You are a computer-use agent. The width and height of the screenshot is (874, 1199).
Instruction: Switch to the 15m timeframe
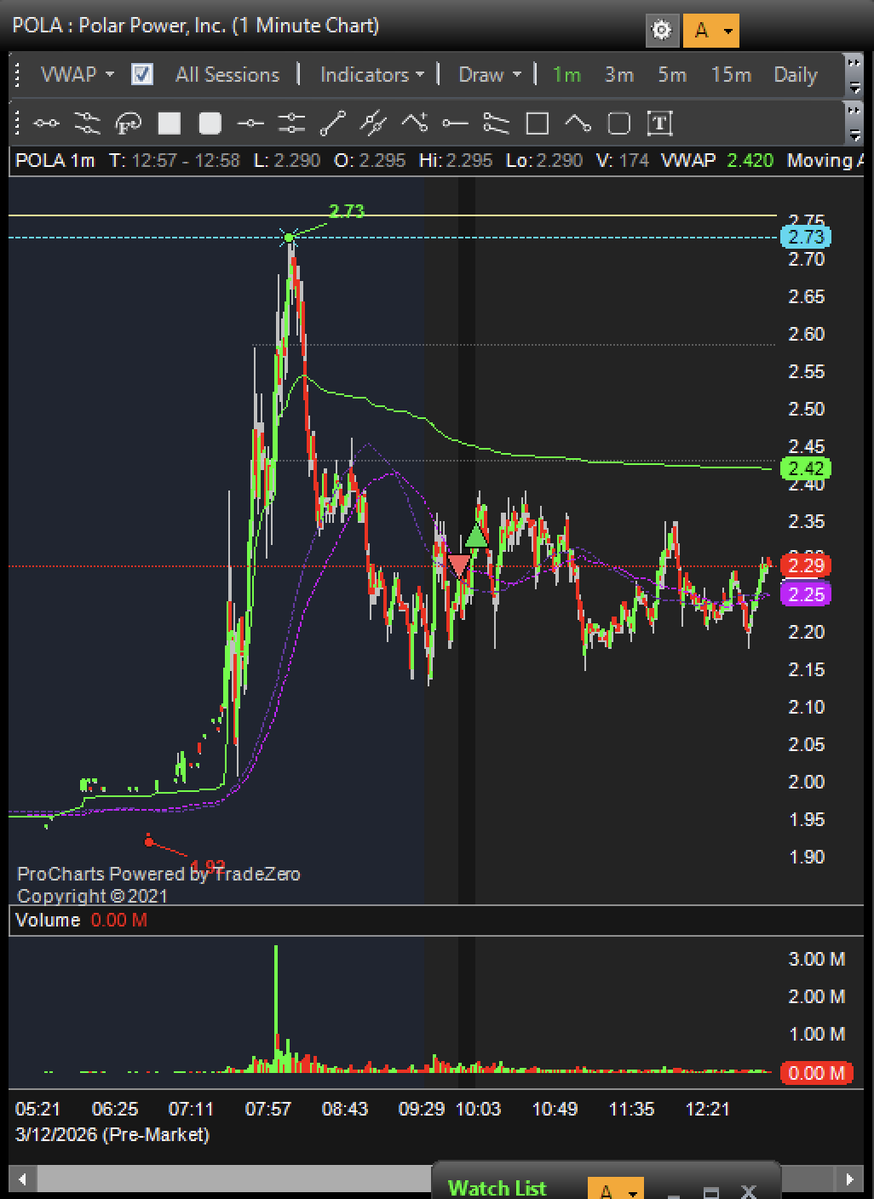click(731, 74)
